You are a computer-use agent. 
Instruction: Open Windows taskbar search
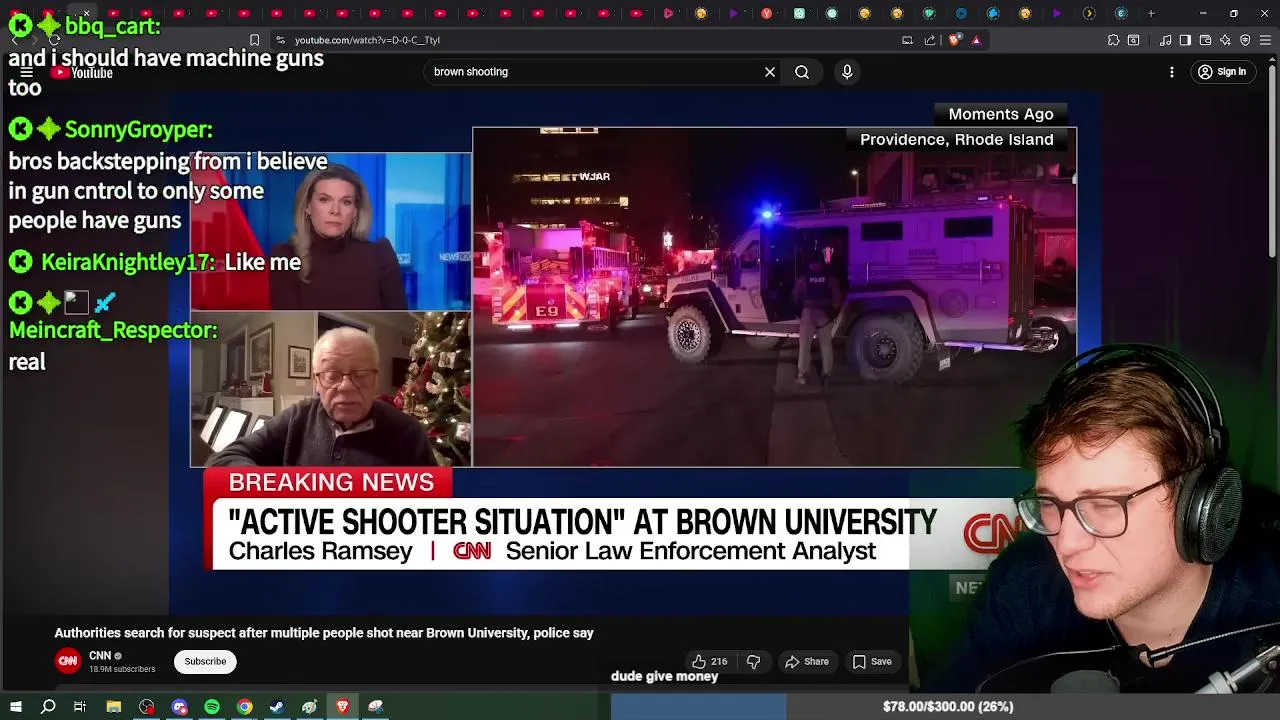48,707
